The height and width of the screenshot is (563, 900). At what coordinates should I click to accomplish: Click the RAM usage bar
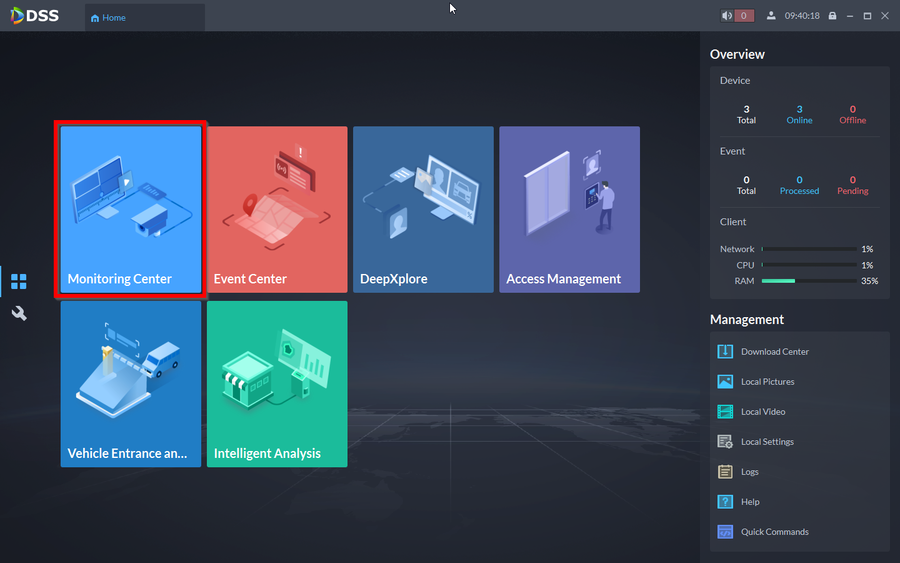coord(808,281)
